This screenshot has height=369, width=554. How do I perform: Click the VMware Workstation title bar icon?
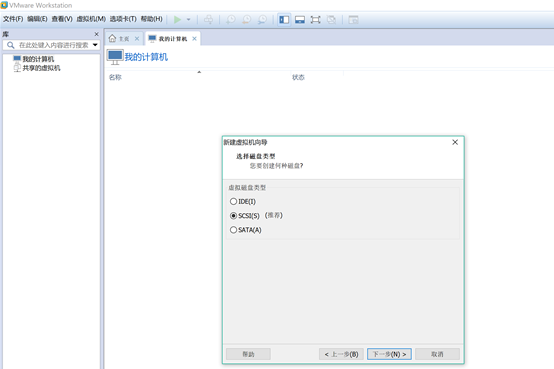click(4, 5)
